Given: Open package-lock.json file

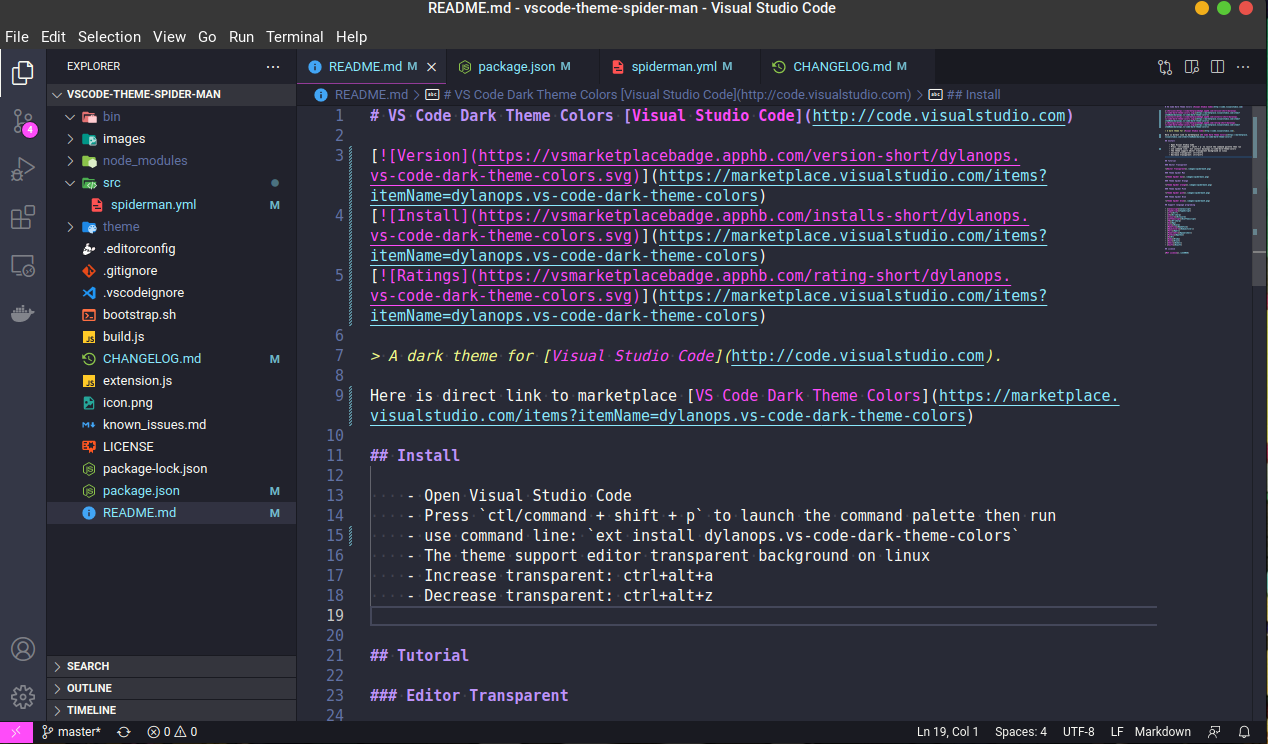Looking at the screenshot, I should 171,468.
